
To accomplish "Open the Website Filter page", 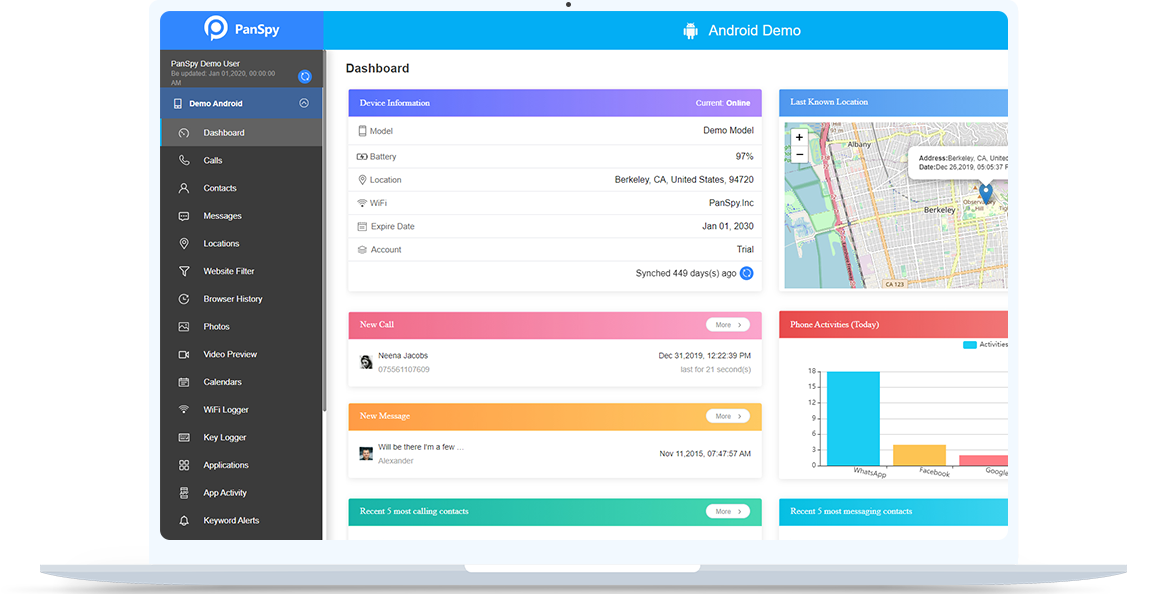I will click(x=241, y=271).
